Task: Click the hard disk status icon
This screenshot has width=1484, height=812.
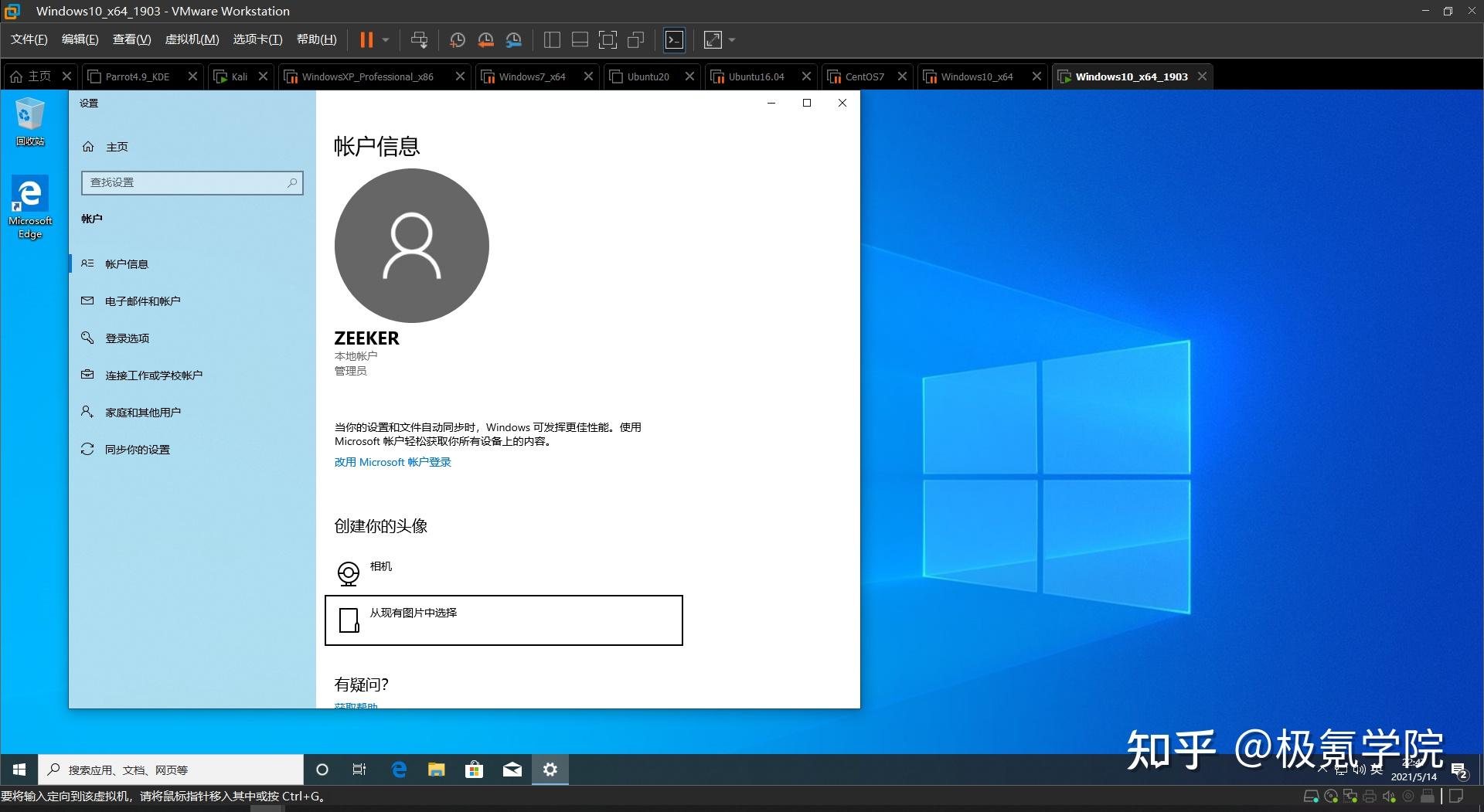Action: click(1312, 796)
